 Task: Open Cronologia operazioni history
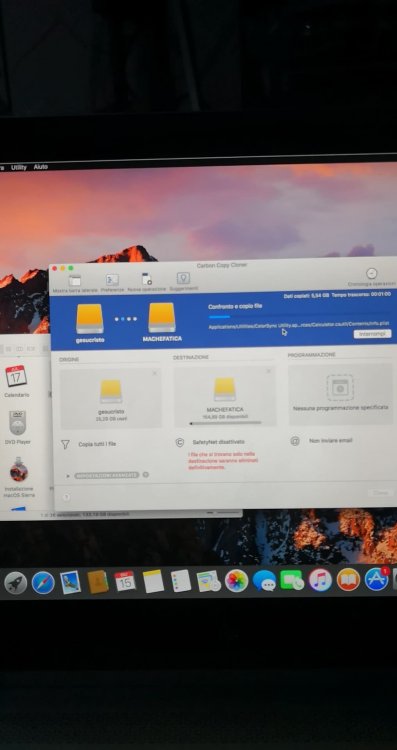(x=371, y=273)
